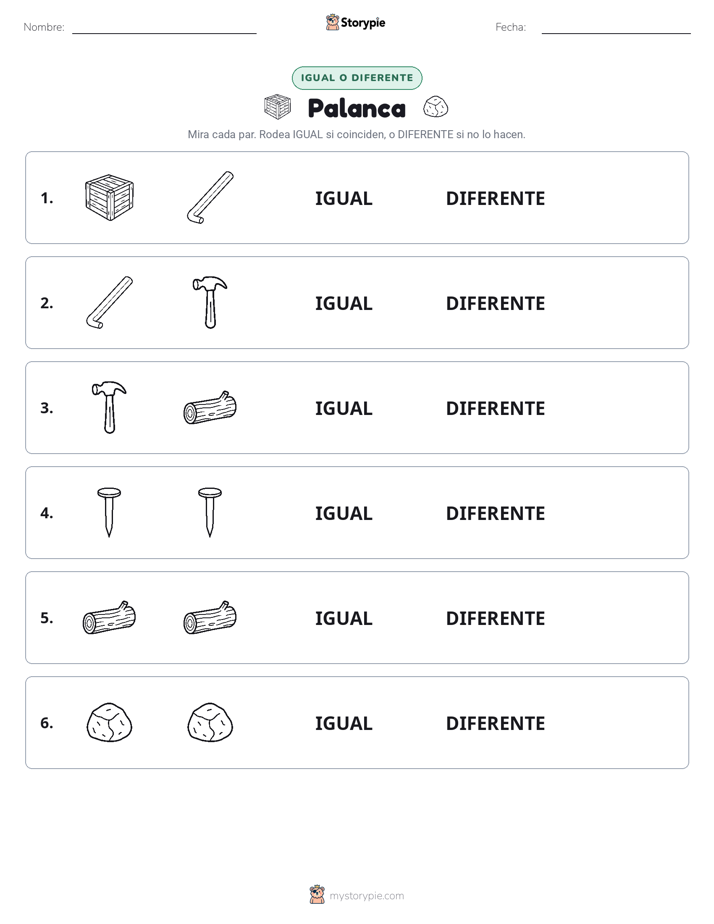This screenshot has height=924, width=714.
Task: Click the Storypie logo at top
Action: [x=355, y=22]
